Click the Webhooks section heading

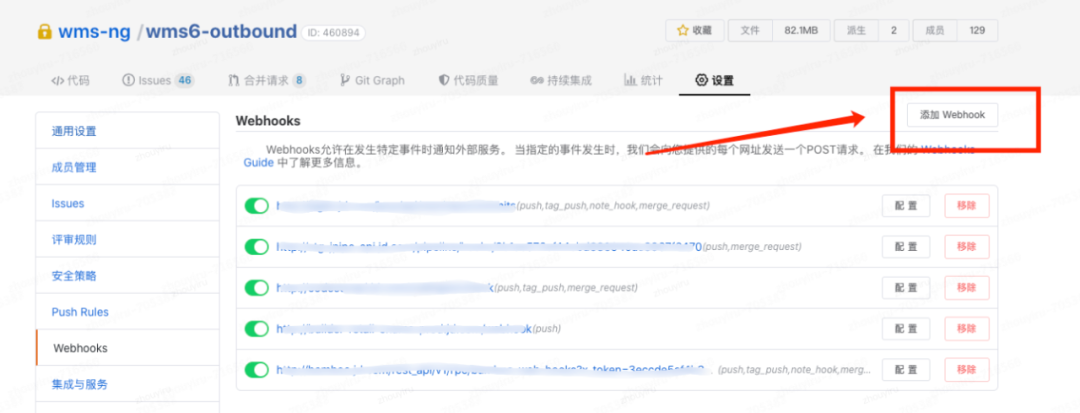[x=268, y=120]
